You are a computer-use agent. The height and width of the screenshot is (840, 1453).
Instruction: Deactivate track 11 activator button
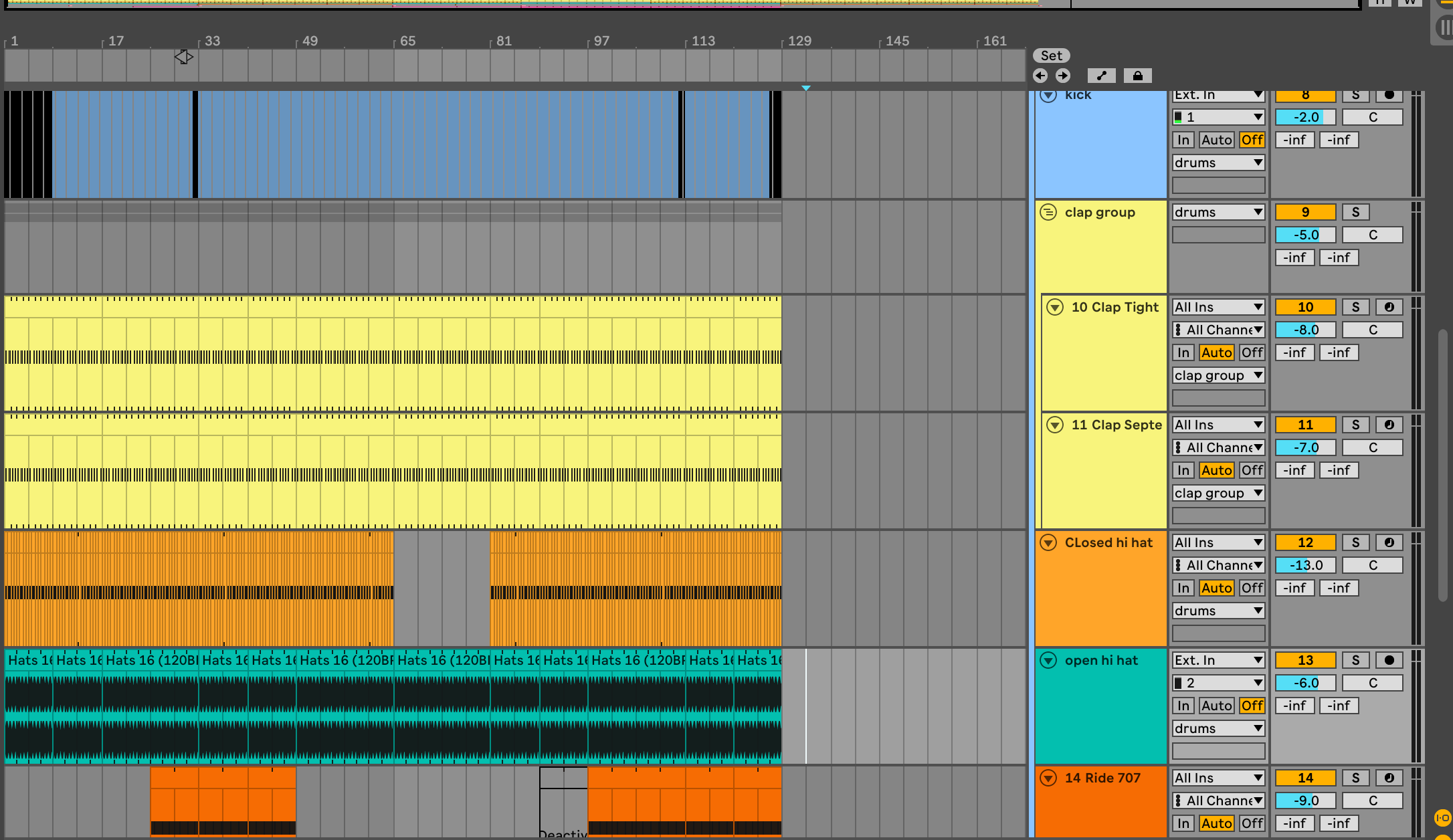click(1305, 425)
